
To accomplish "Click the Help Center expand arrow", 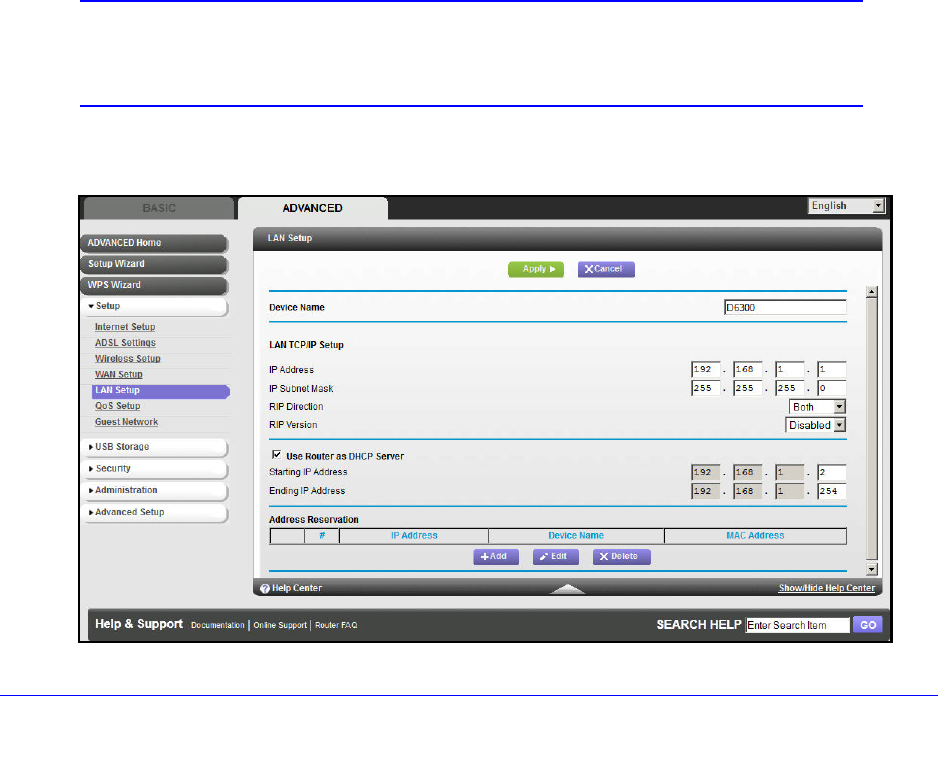I will (x=567, y=589).
